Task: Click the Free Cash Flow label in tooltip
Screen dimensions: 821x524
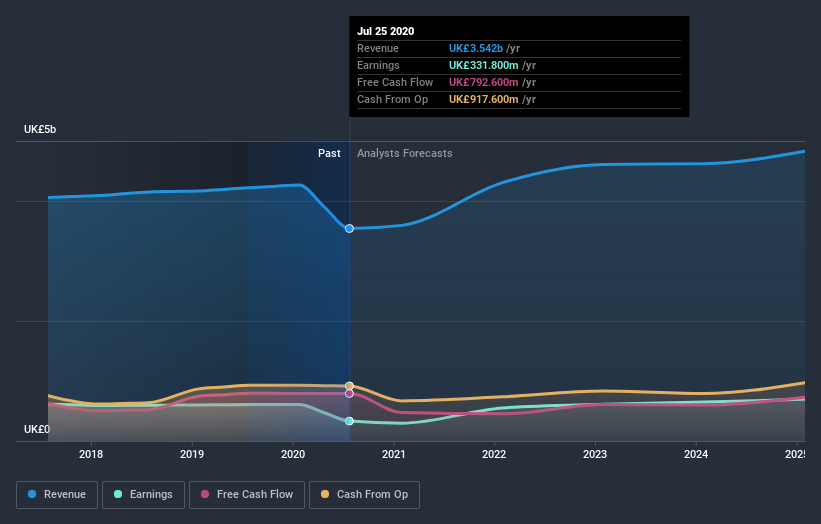Action: [395, 82]
